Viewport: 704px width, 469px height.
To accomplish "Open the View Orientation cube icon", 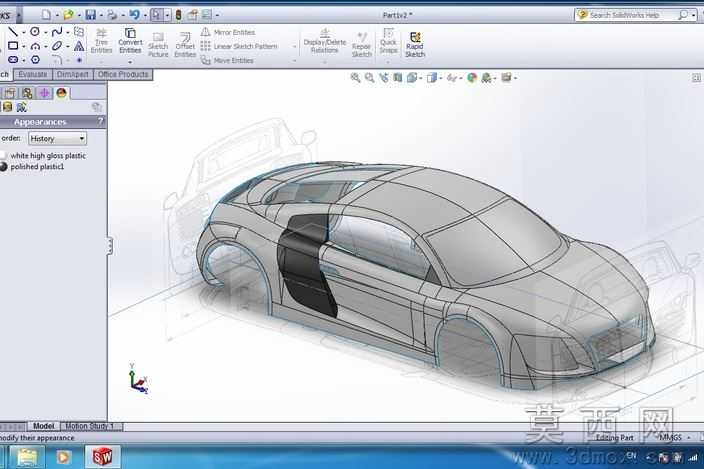I will coord(412,78).
